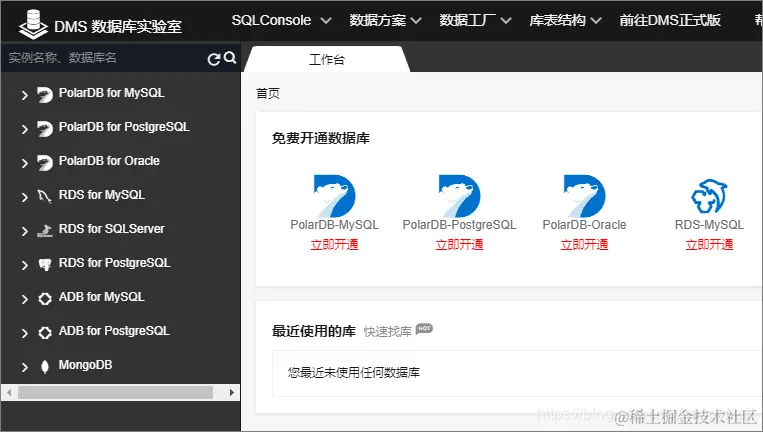Click the large PolarDB-Oracle polar bear logo
The width and height of the screenshot is (763, 432).
584,196
